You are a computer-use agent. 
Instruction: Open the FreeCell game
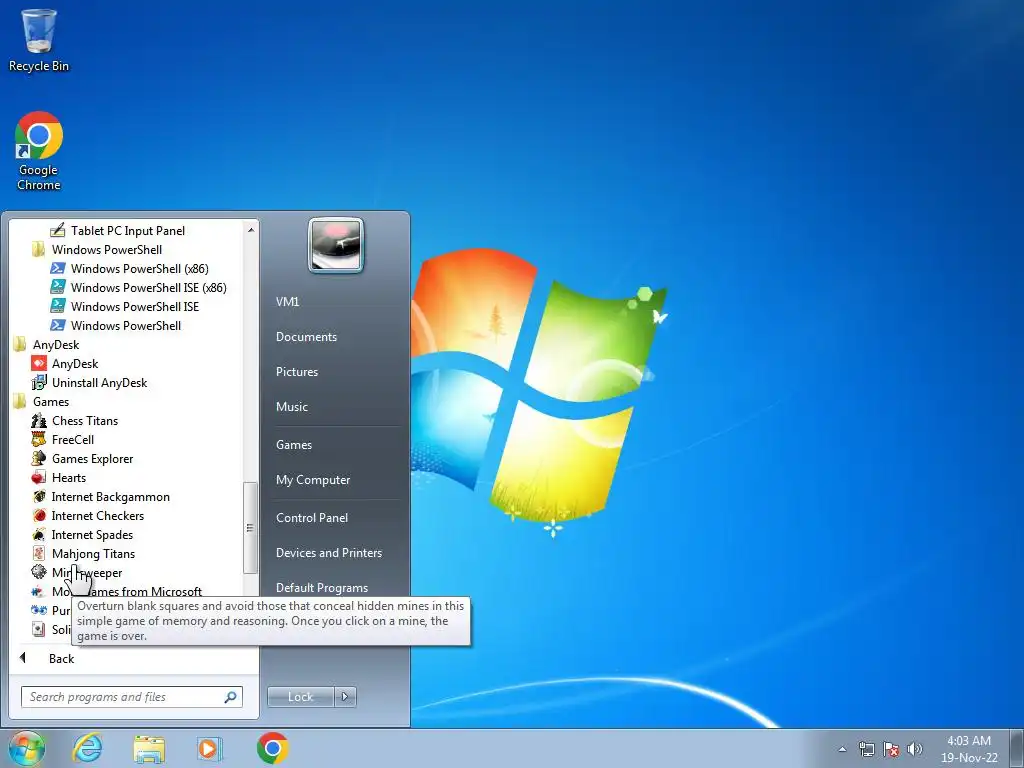(63, 440)
